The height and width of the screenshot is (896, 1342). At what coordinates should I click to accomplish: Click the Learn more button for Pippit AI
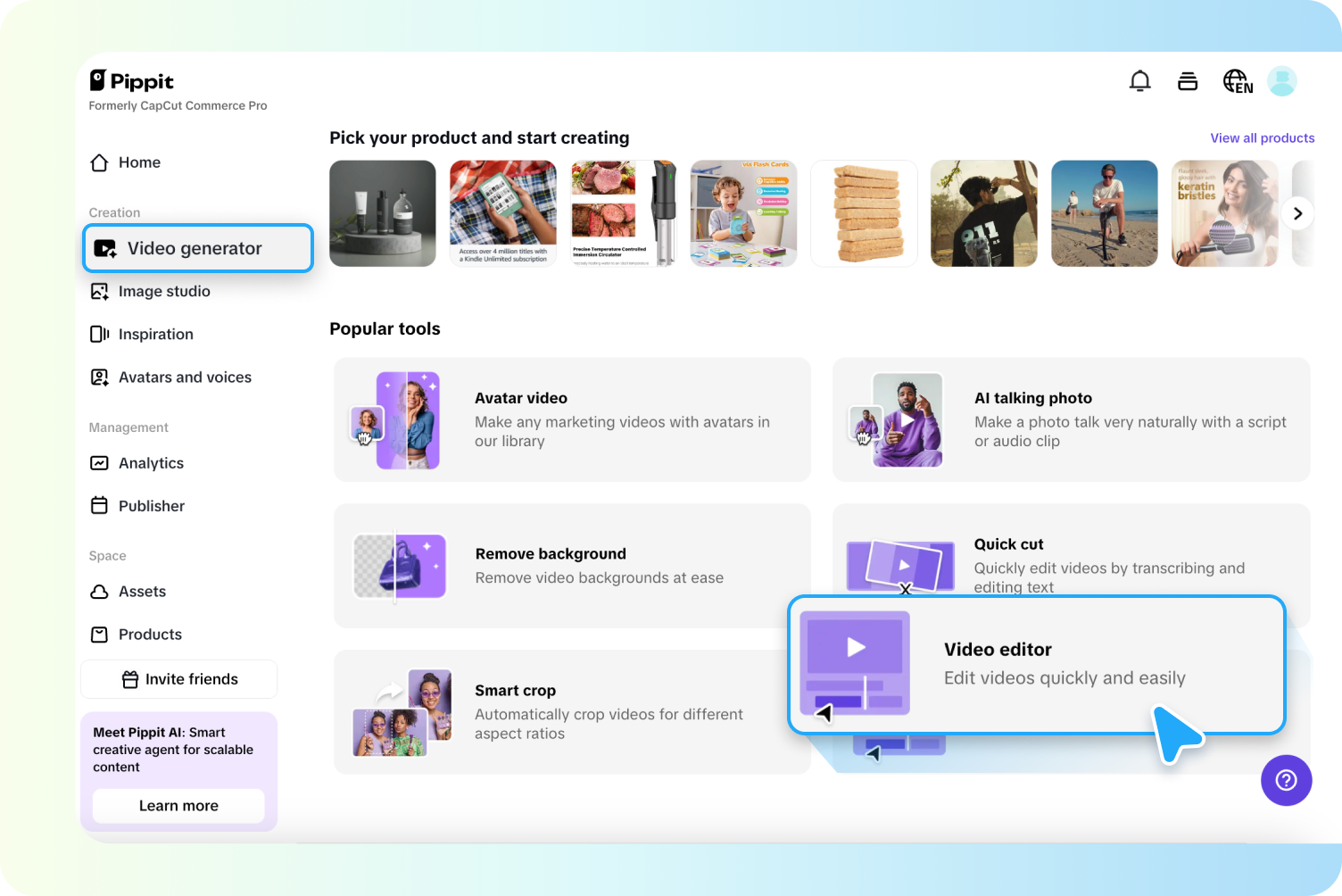[x=178, y=805]
